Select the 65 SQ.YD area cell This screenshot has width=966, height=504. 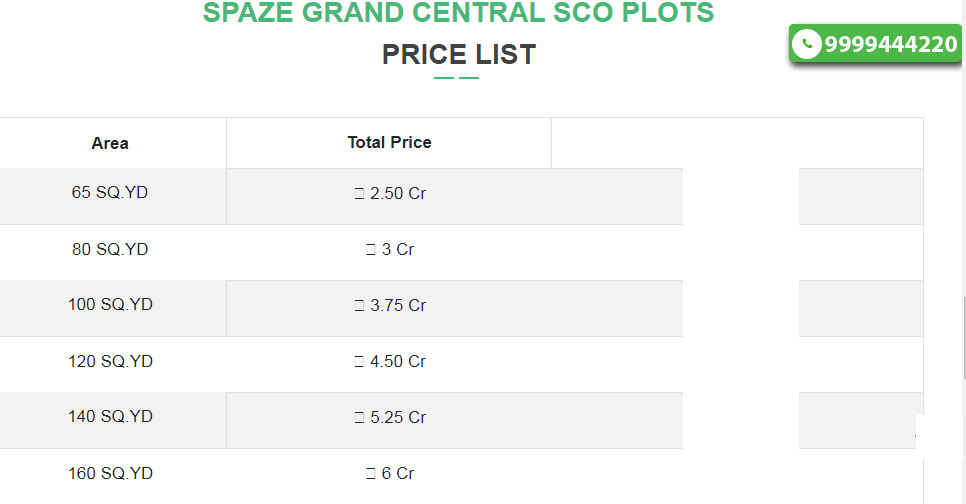coord(110,192)
